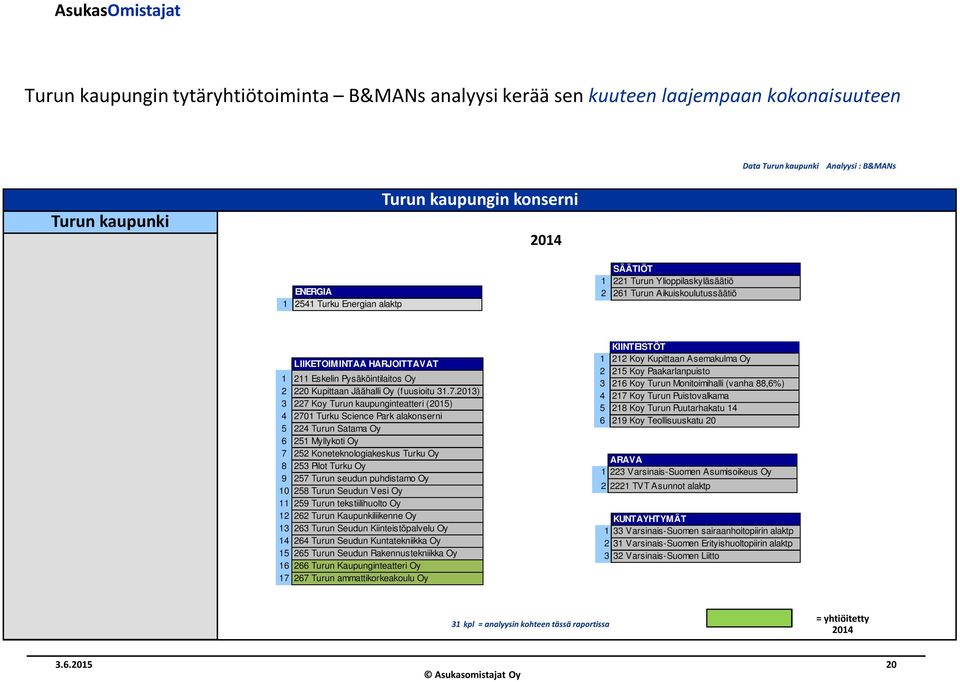Click '2221 TVT Asunnot alaktp' row

coord(703,486)
